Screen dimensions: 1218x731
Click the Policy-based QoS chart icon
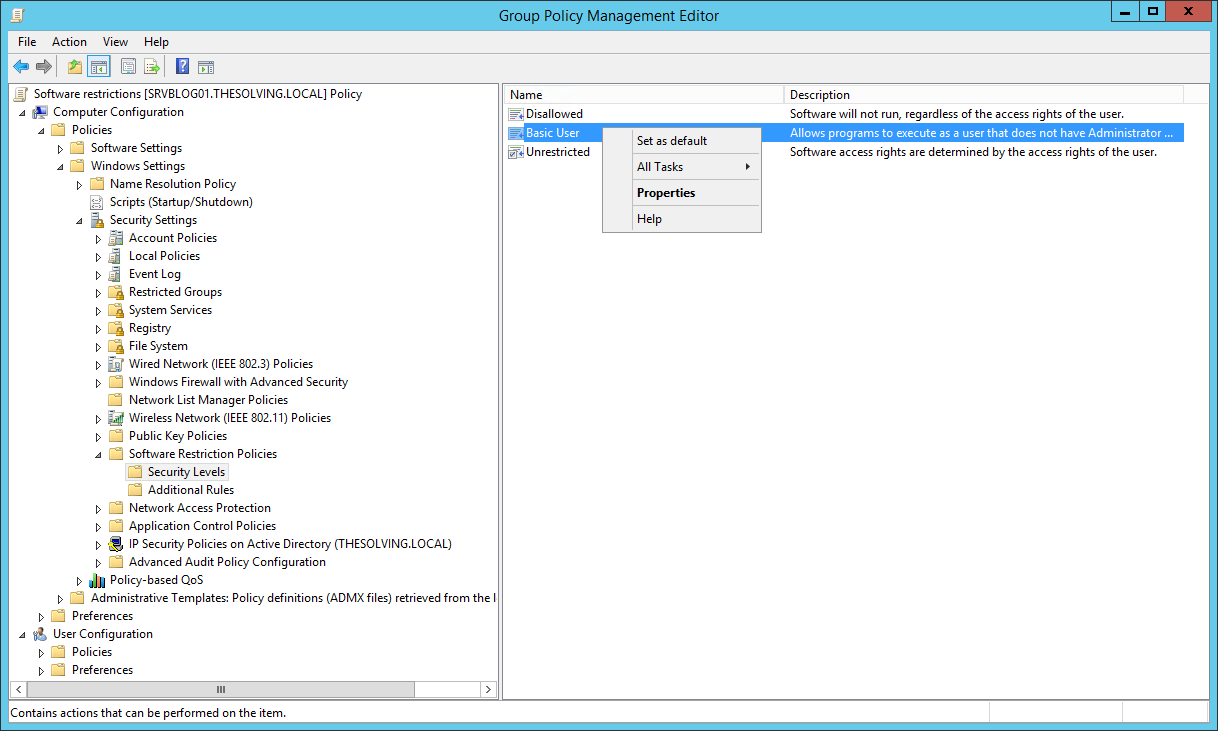pos(97,580)
